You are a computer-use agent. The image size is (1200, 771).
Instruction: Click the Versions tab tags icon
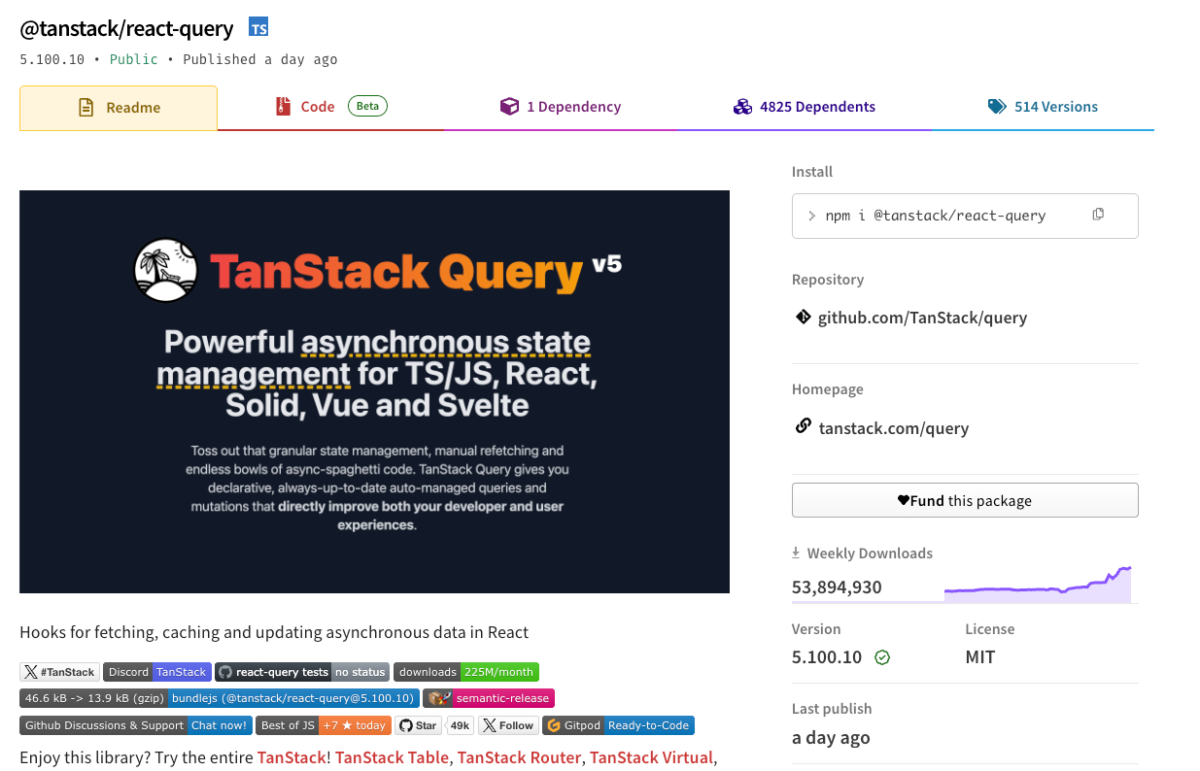coord(997,106)
